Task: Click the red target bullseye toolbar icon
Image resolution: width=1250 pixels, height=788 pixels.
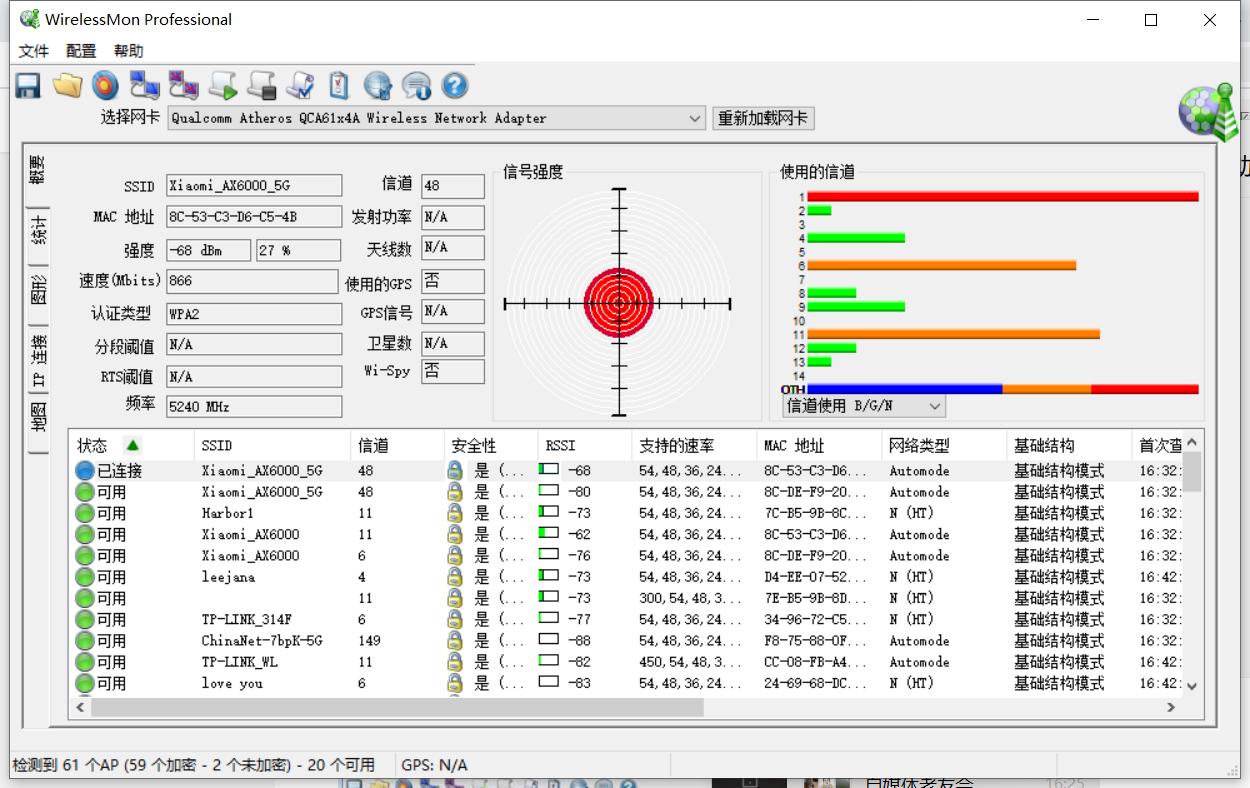Action: (105, 85)
